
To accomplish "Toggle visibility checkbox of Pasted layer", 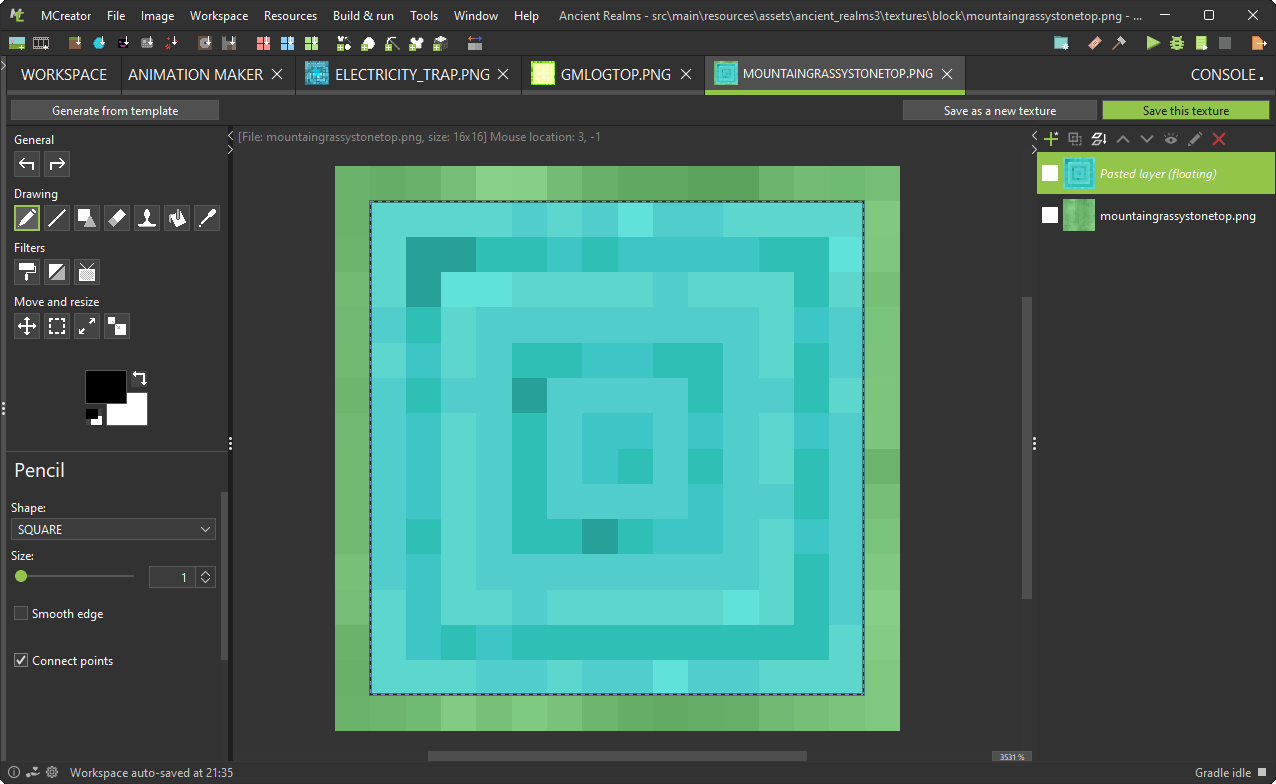I will [1050, 173].
